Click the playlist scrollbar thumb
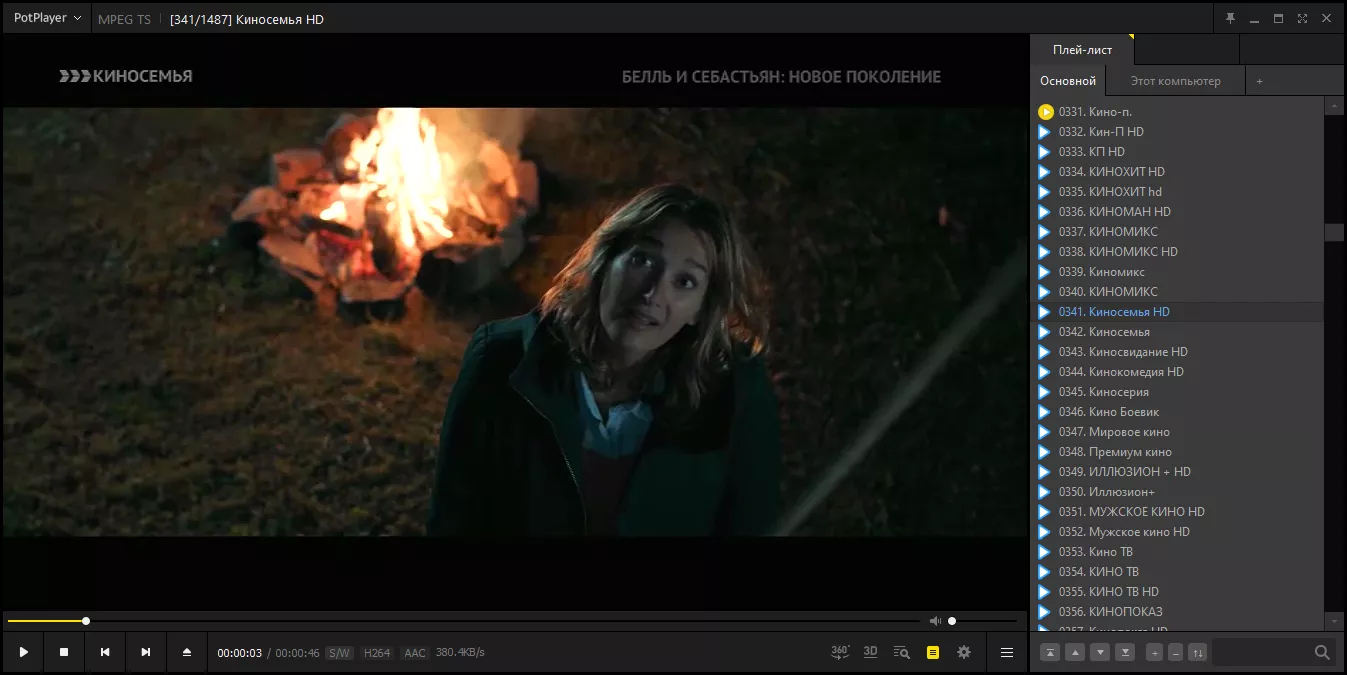 coord(1334,231)
